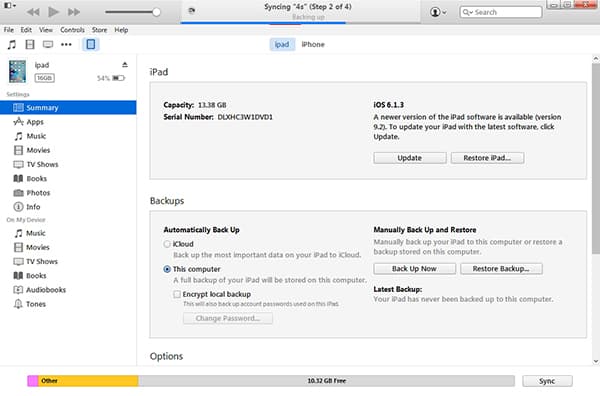Show more media types via ellipsis
The width and height of the screenshot is (600, 396).
pyautogui.click(x=66, y=44)
